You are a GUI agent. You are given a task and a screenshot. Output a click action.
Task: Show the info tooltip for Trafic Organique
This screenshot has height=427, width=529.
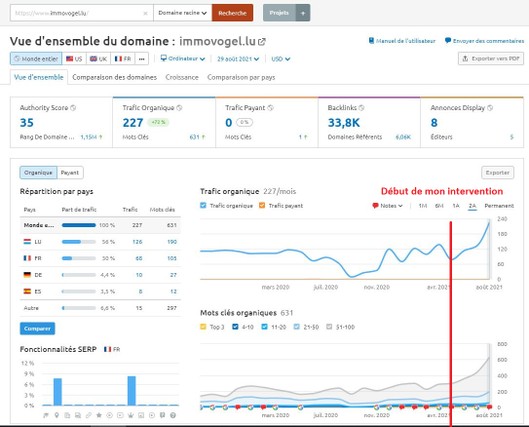click(x=179, y=108)
